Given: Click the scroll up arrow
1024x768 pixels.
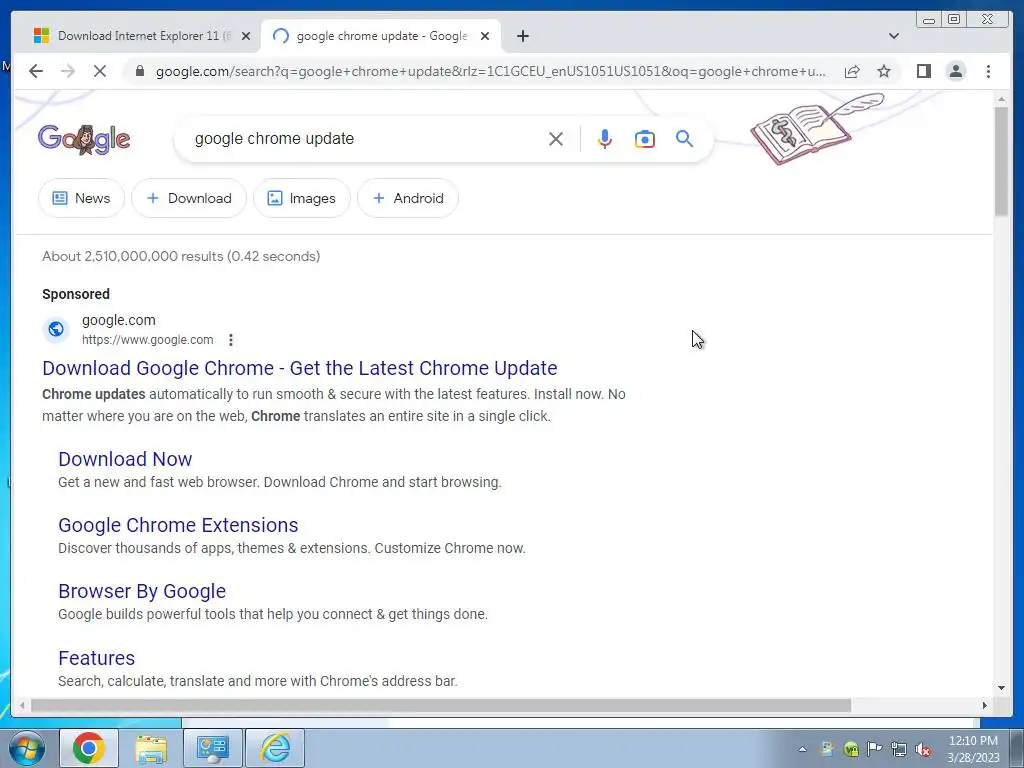Looking at the screenshot, I should [x=1001, y=99].
